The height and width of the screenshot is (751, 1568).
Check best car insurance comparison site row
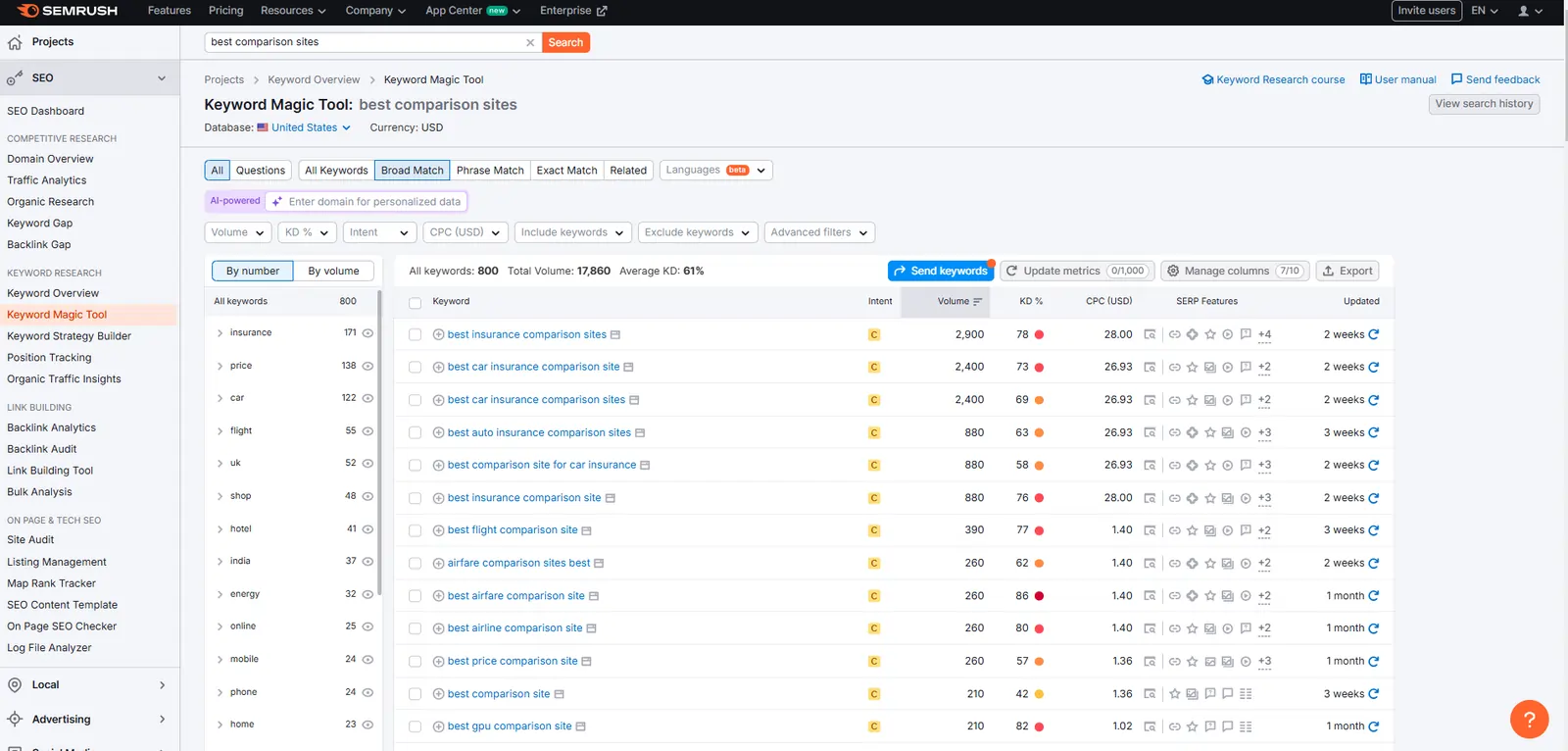[x=415, y=367]
